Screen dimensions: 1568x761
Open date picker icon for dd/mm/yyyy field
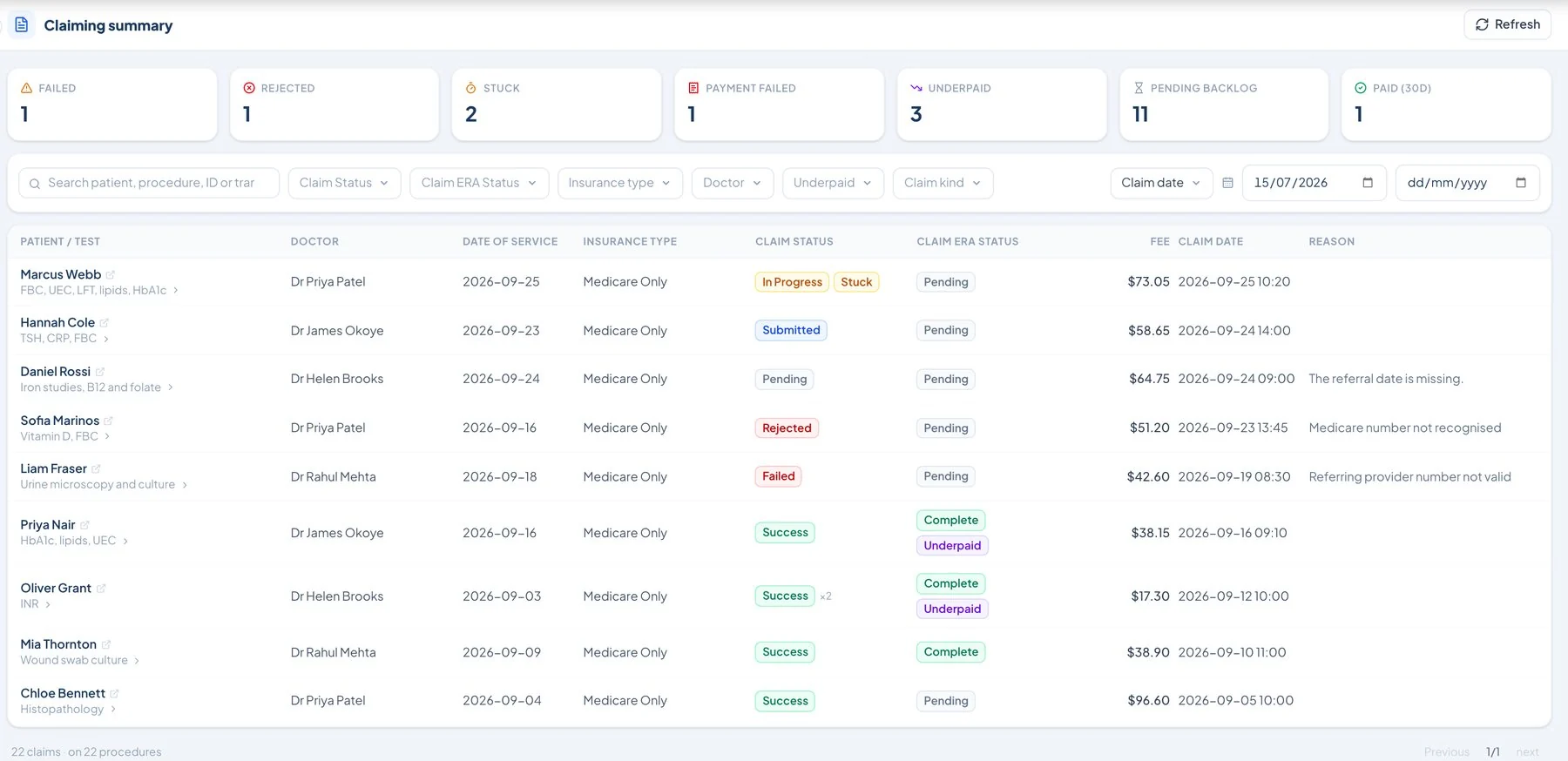coord(1521,183)
